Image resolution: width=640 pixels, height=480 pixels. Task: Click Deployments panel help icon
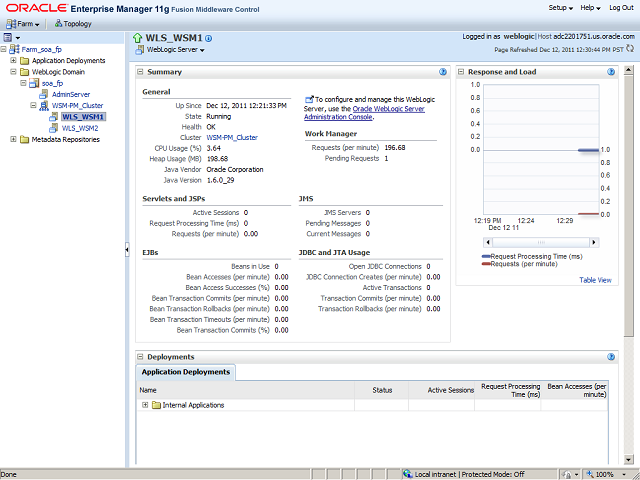610,357
